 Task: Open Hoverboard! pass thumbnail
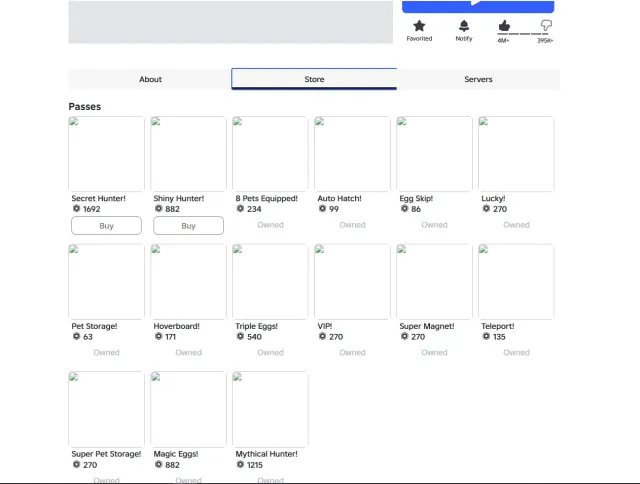coord(189,282)
